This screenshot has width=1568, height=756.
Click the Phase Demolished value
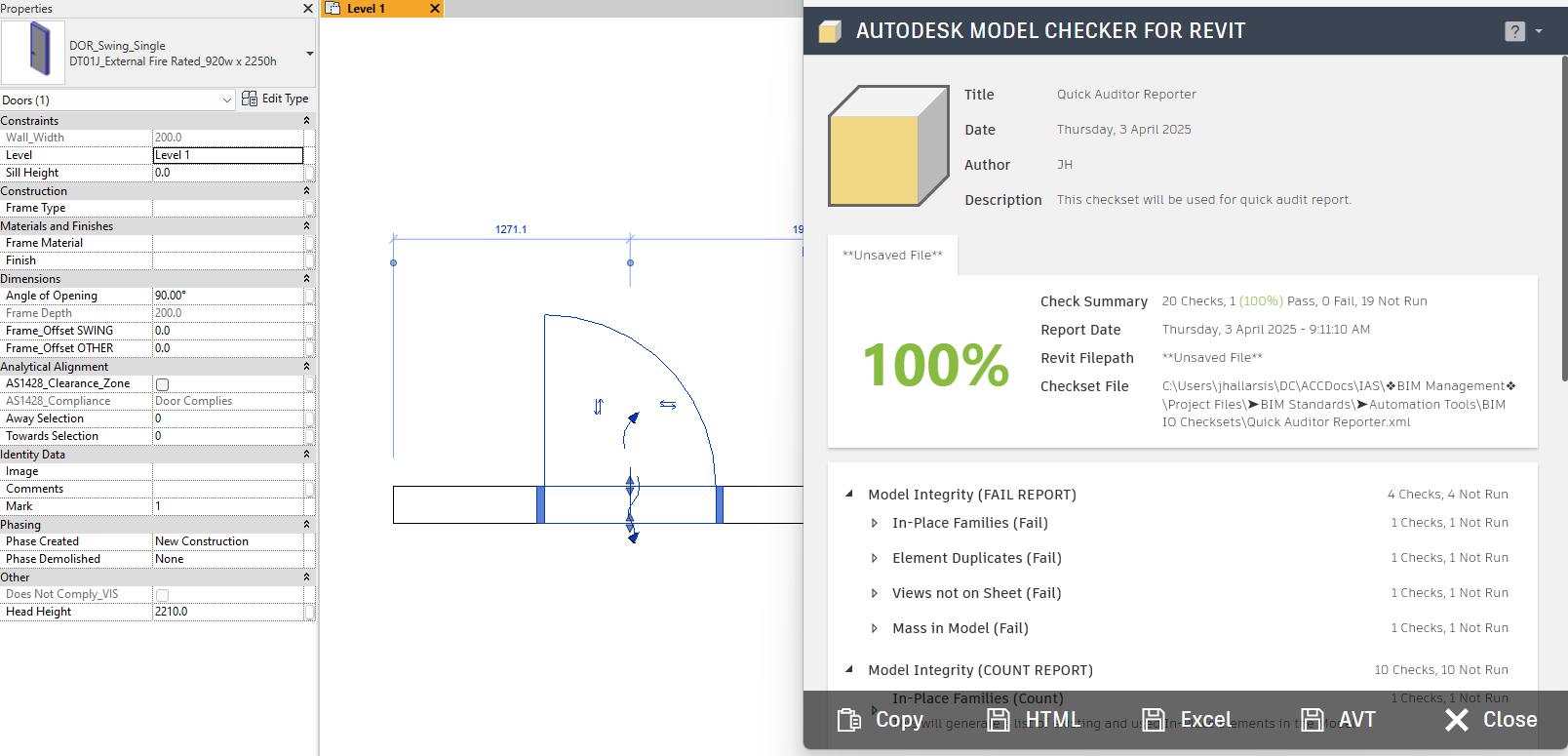pyautogui.click(x=228, y=559)
